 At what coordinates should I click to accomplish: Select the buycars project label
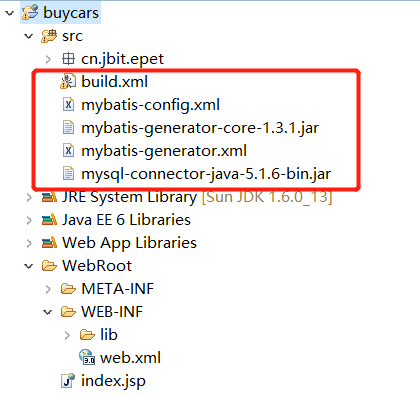[71, 13]
